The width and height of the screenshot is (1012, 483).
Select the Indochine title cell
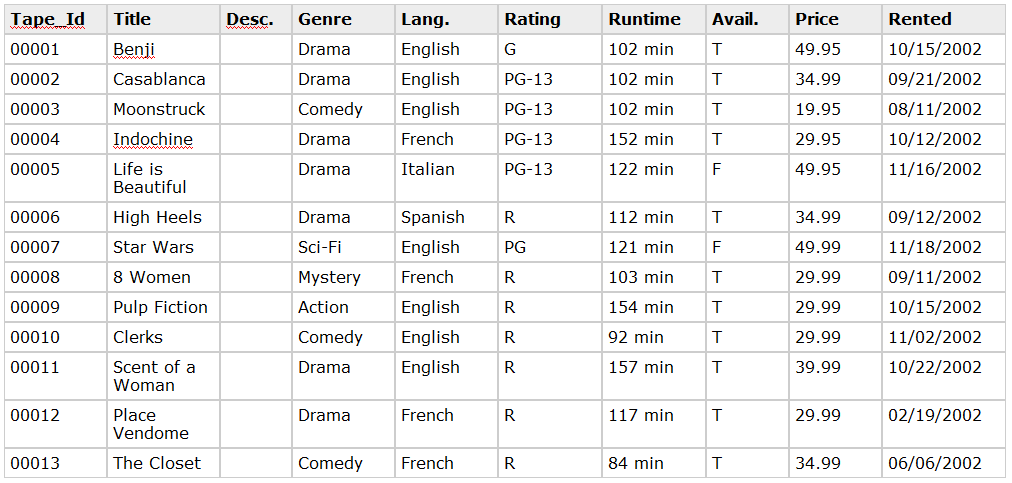coord(163,139)
